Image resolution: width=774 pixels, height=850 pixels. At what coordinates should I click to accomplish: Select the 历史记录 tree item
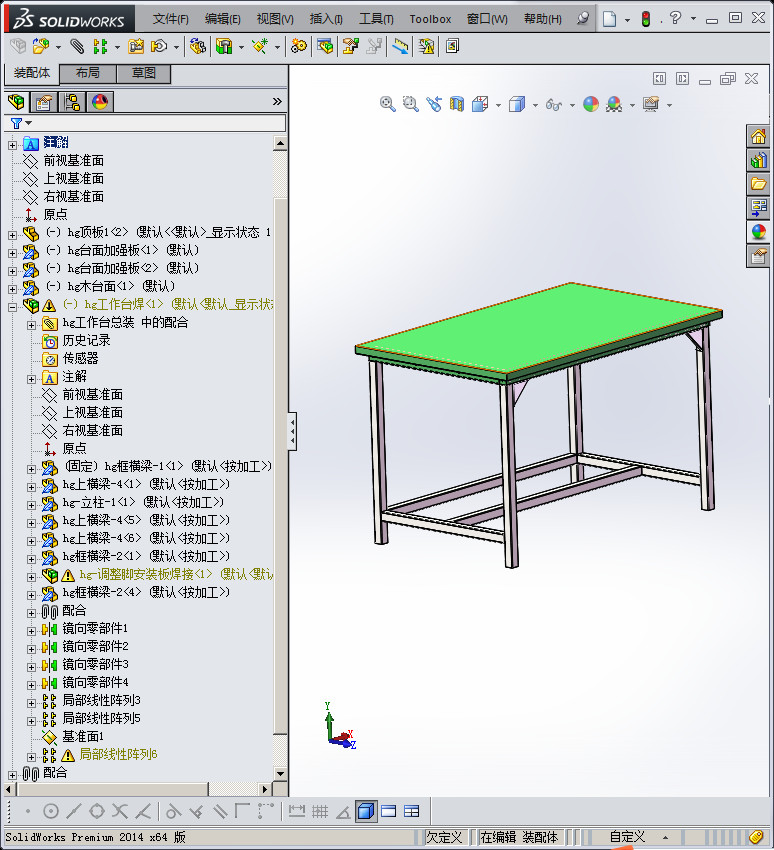tap(86, 340)
